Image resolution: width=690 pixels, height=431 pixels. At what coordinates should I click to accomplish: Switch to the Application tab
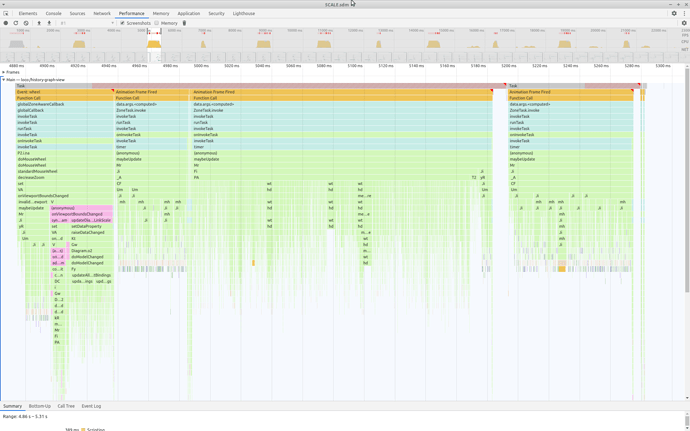[188, 14]
